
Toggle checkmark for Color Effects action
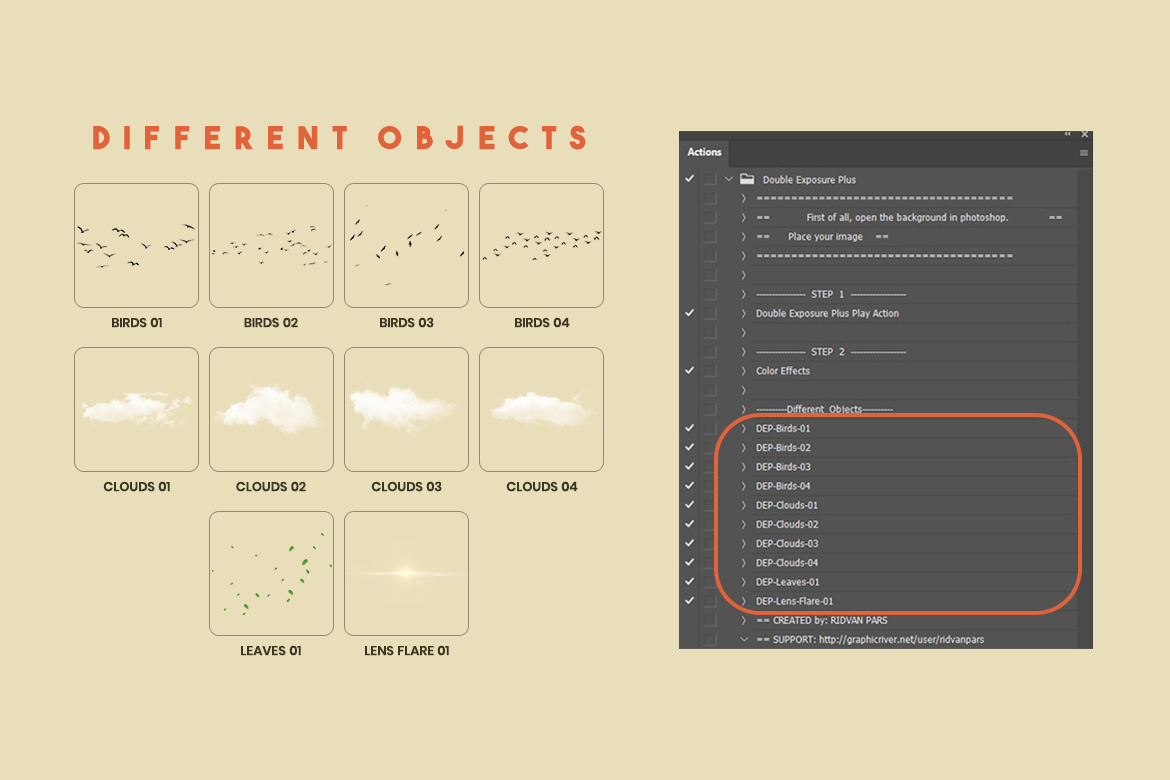point(689,371)
